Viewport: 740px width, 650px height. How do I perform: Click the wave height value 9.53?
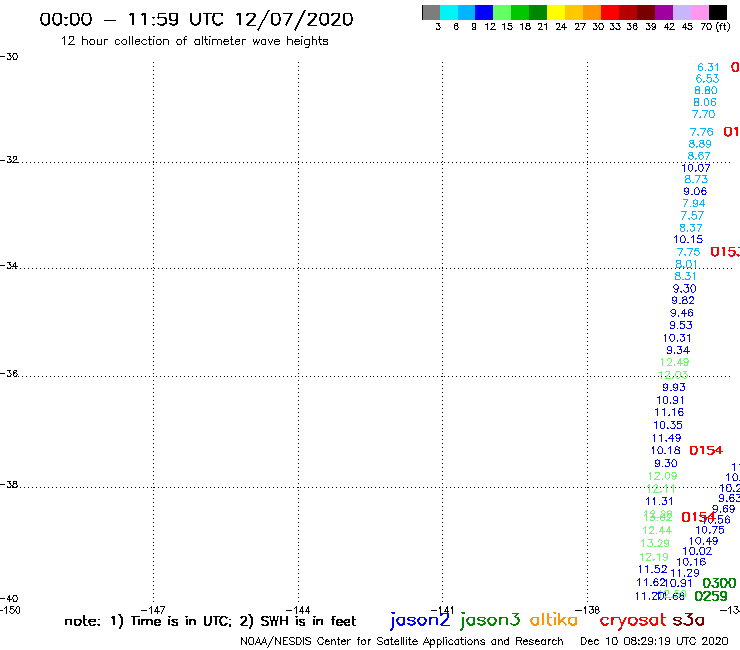[681, 325]
